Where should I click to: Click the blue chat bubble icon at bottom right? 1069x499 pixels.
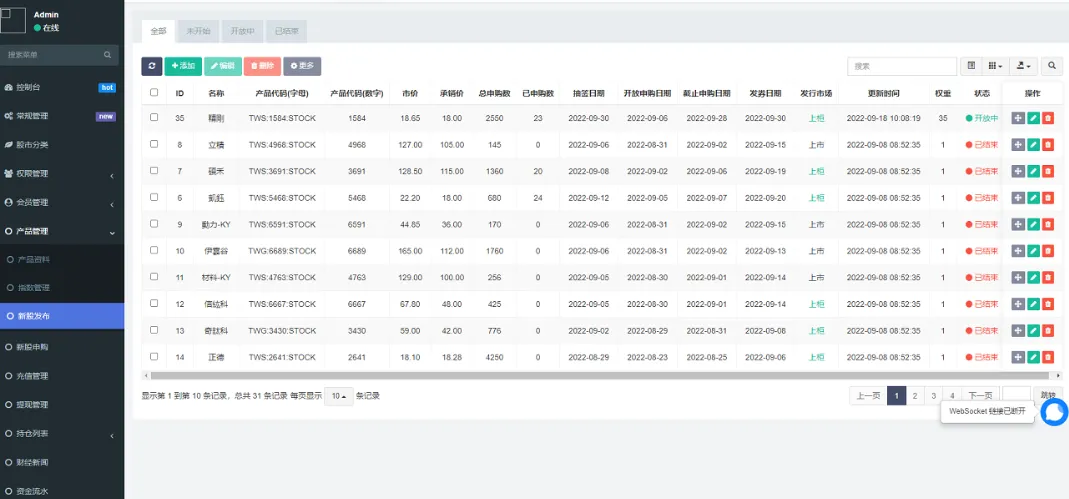point(1054,412)
